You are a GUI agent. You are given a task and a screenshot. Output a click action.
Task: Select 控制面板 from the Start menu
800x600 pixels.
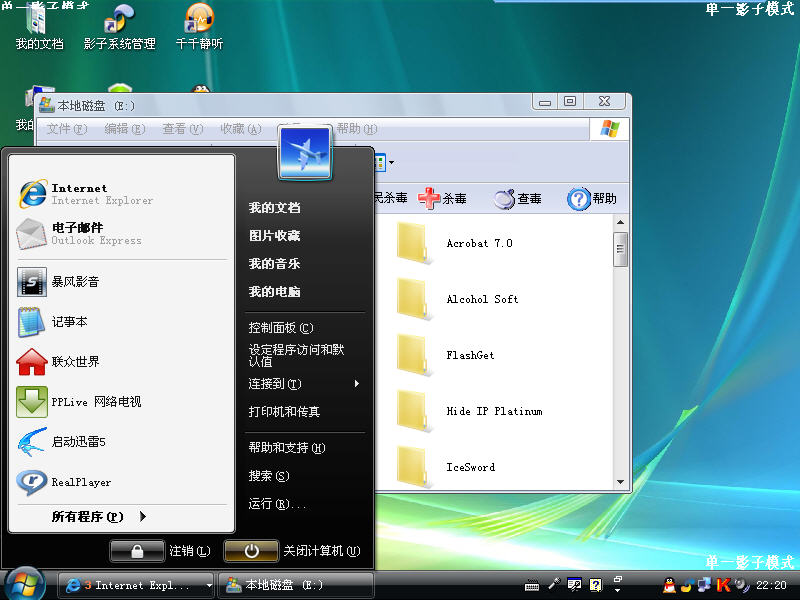point(280,328)
